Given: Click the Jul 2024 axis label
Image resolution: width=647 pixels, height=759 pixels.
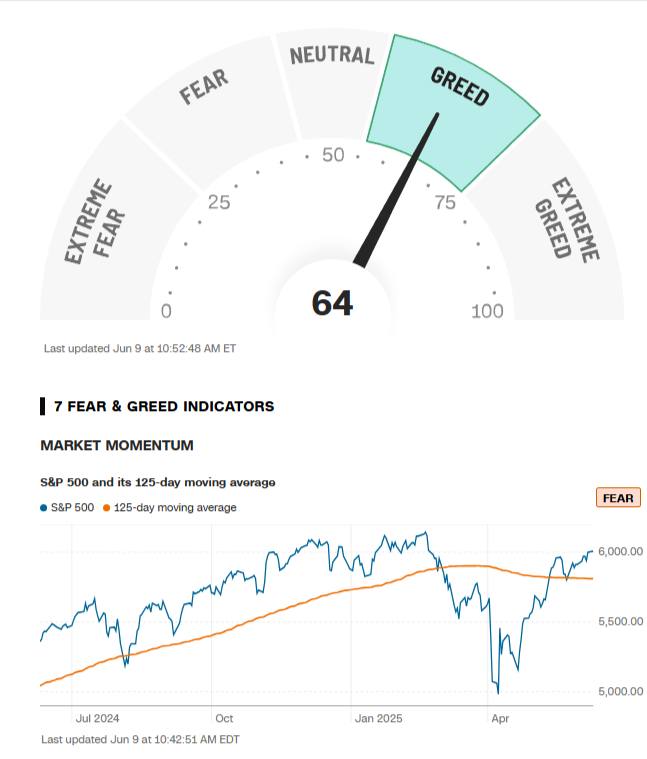Looking at the screenshot, I should click(97, 718).
